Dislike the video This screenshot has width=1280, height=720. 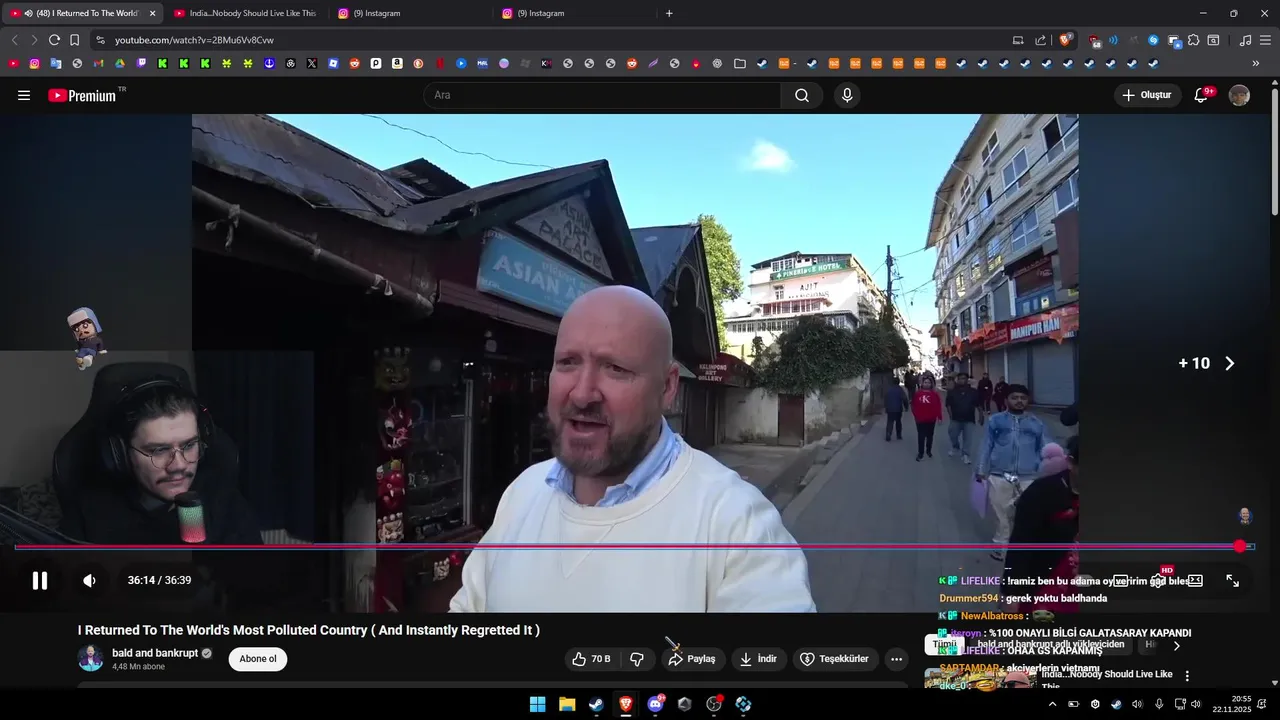pos(637,659)
